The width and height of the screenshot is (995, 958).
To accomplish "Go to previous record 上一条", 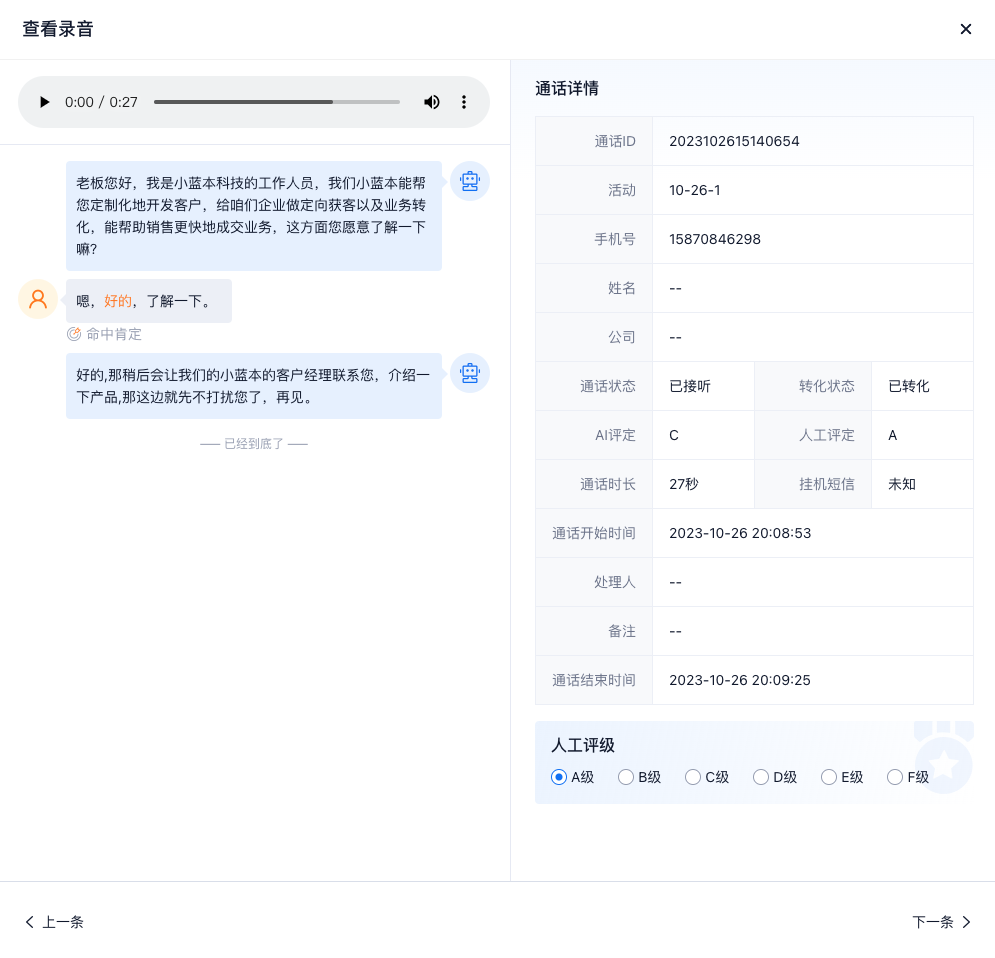I will tap(54, 922).
